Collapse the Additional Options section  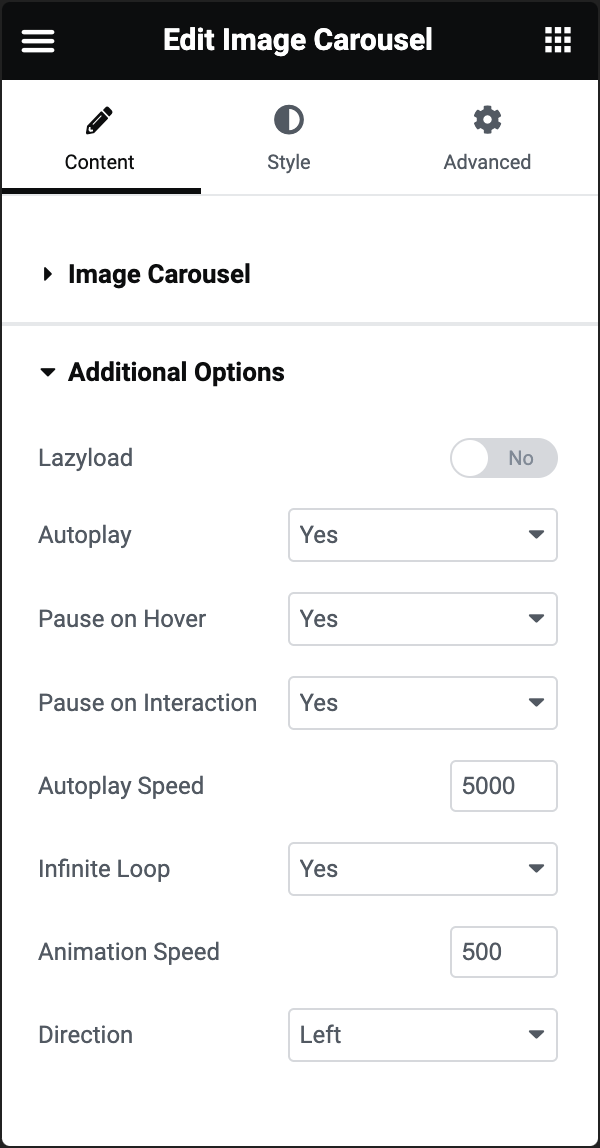pyautogui.click(x=176, y=372)
